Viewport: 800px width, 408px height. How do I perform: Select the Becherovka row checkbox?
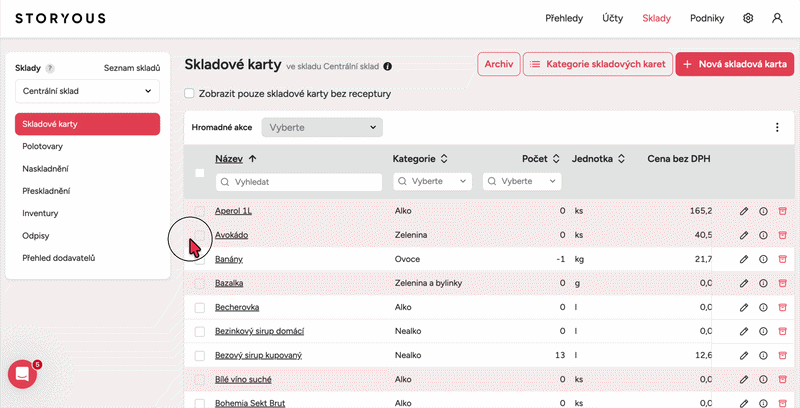(x=200, y=307)
